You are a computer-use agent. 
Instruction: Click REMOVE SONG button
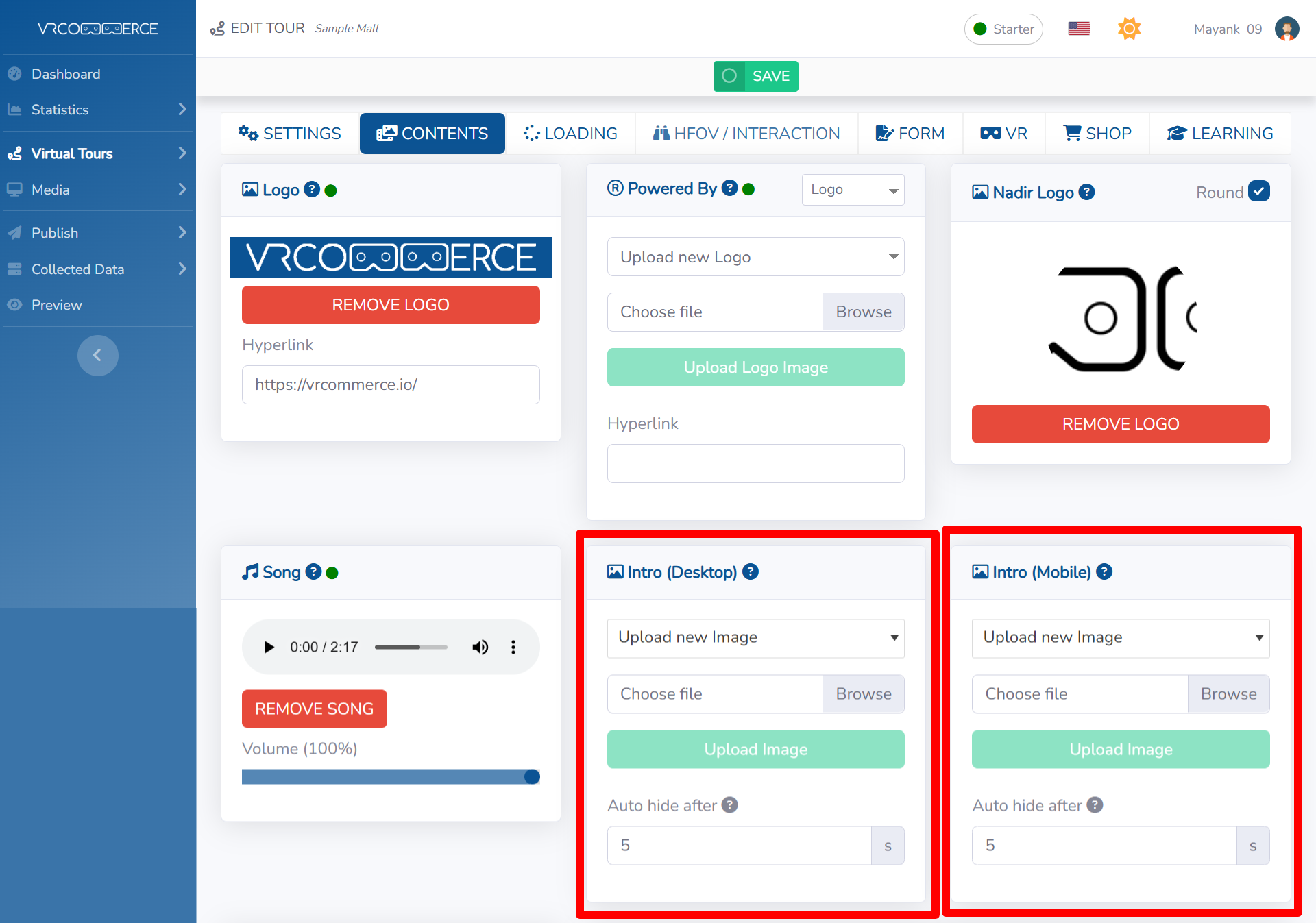(314, 709)
